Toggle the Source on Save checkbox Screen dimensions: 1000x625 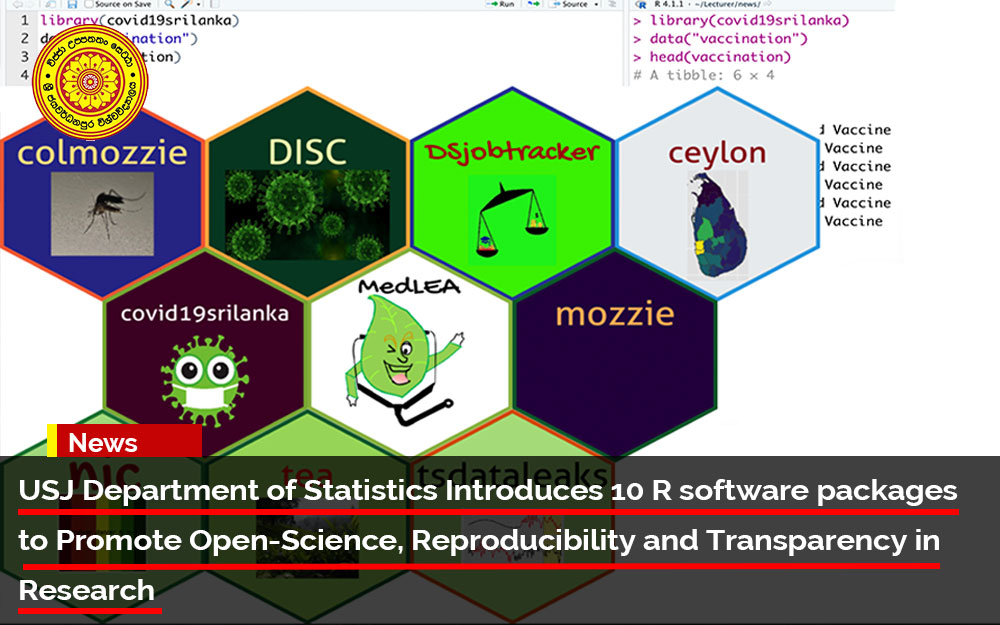click(x=89, y=4)
